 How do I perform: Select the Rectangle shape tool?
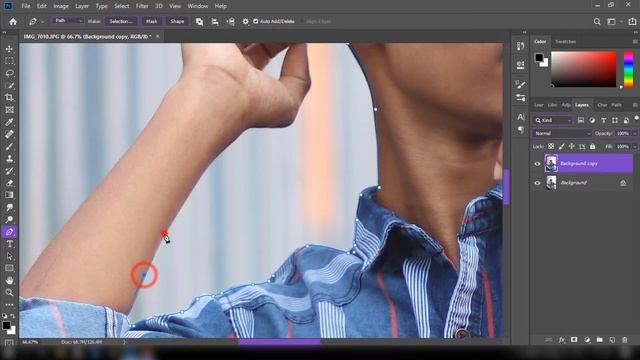tap(9, 268)
